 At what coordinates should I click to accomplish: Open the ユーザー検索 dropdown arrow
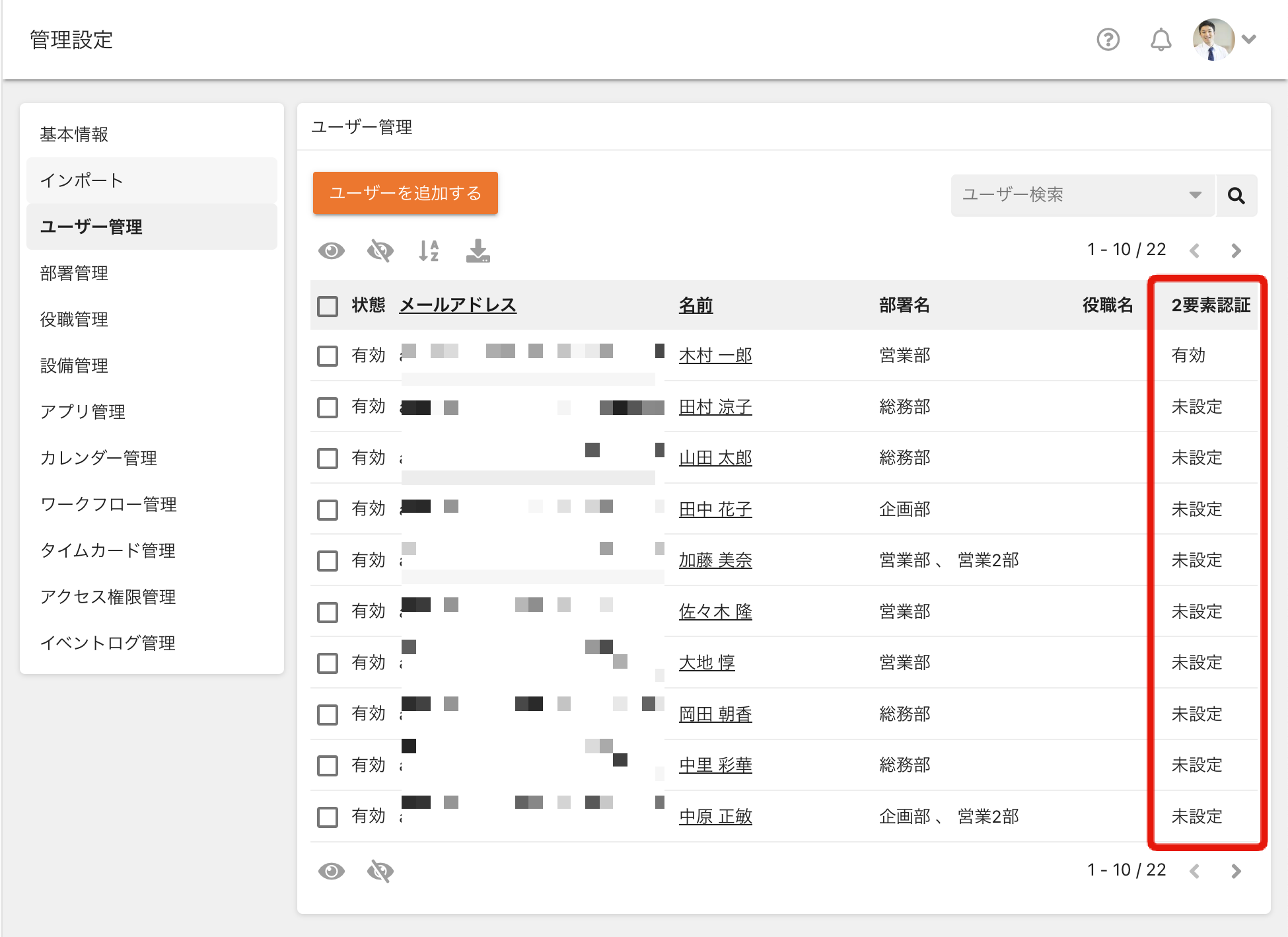(x=1195, y=195)
